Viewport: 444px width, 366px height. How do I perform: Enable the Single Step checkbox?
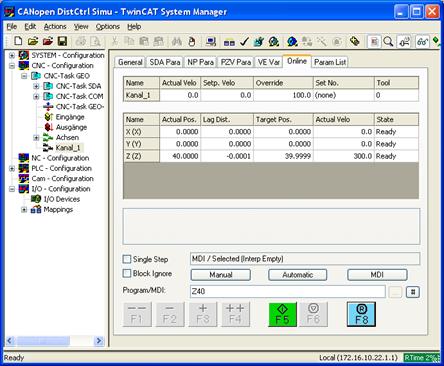[x=127, y=259]
